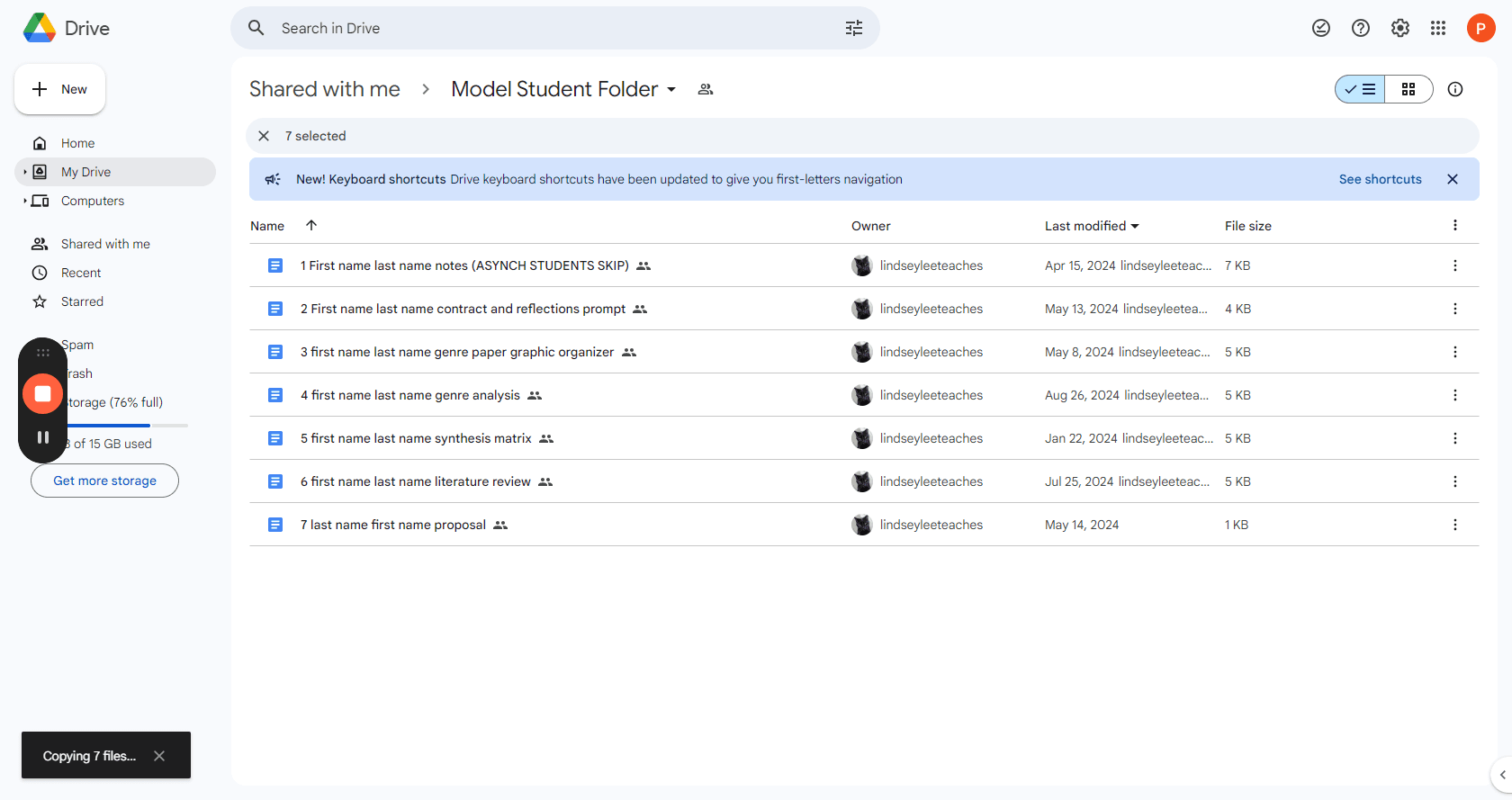
Task: Click Shared with me breadcrumb
Action: click(324, 89)
